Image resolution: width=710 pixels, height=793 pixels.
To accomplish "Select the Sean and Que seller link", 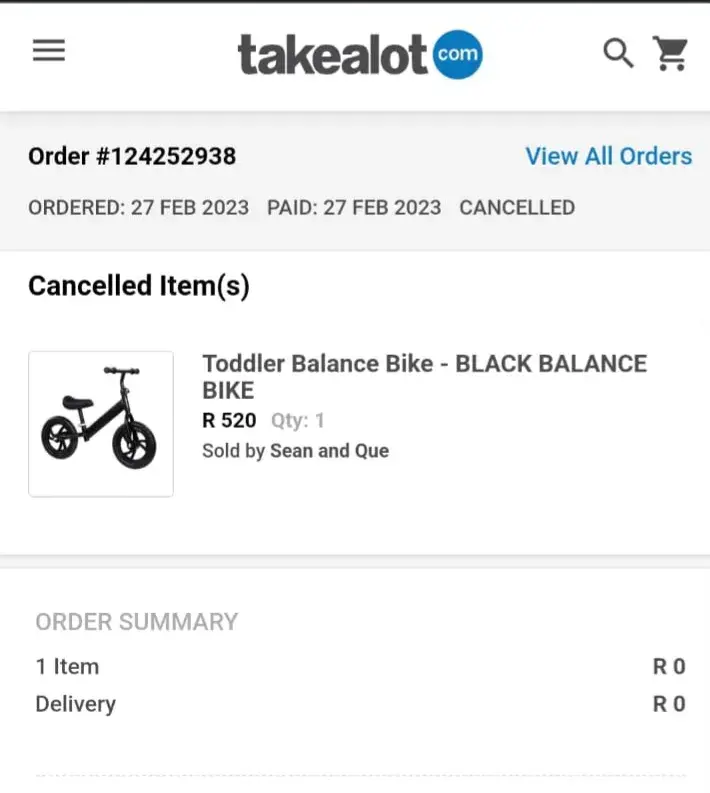I will point(329,451).
